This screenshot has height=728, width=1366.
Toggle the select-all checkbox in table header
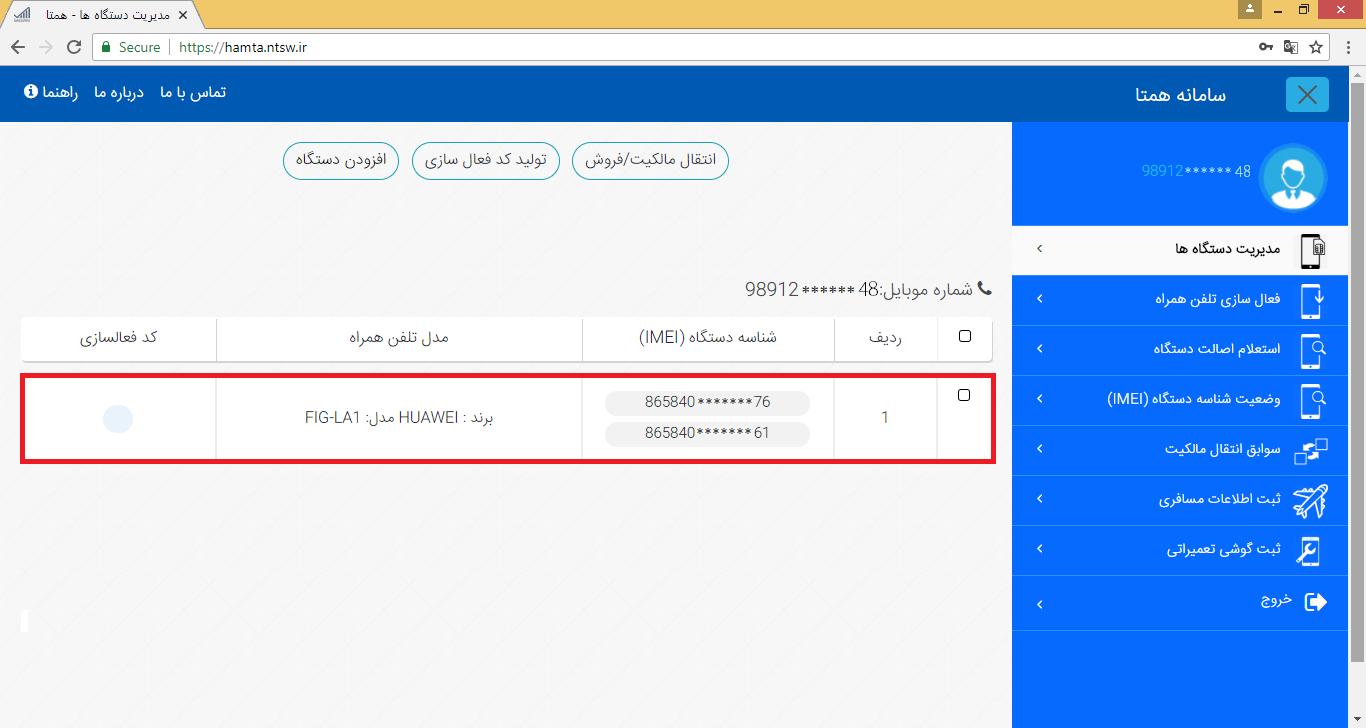[964, 337]
